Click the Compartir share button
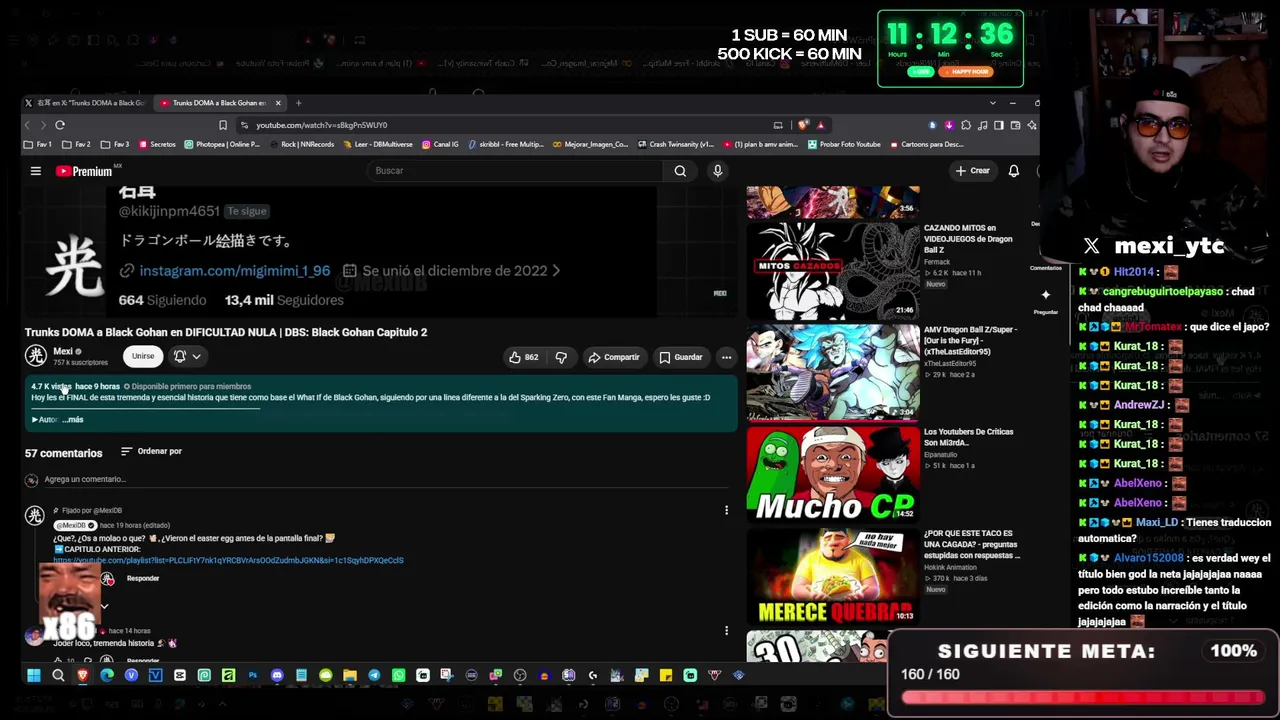The image size is (1280, 720). 613,357
